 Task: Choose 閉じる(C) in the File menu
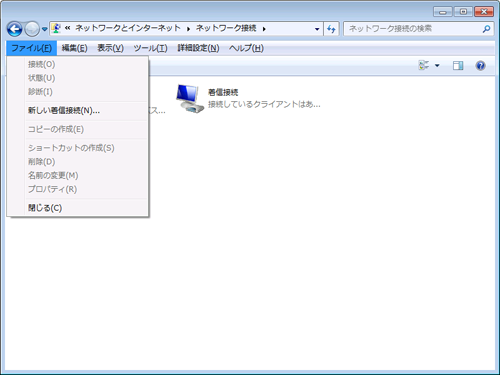(x=78, y=208)
